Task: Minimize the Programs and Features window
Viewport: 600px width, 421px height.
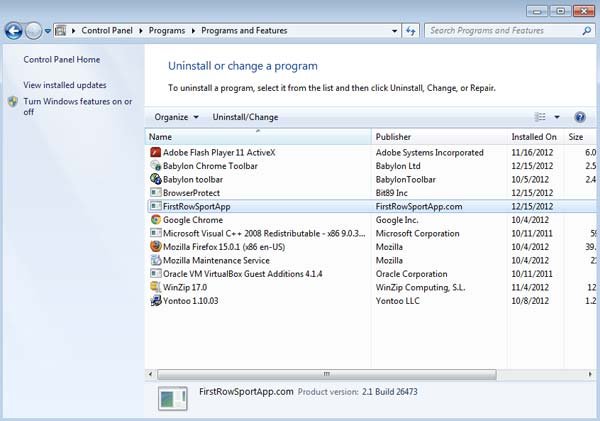Action: [x=537, y=11]
